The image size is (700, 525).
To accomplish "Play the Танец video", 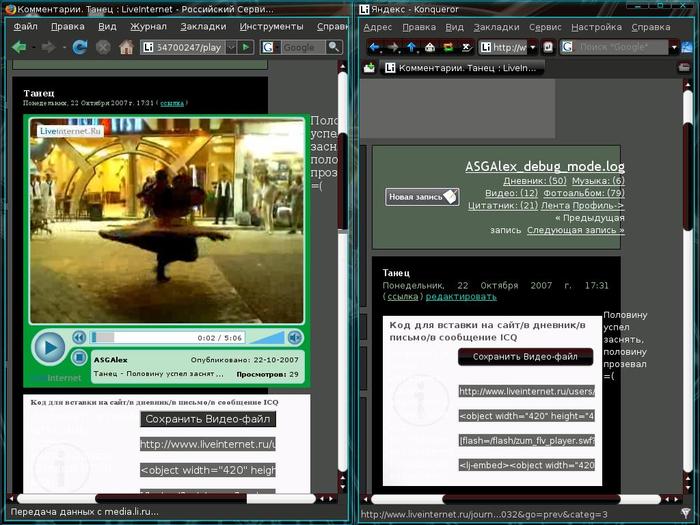I will tap(48, 347).
